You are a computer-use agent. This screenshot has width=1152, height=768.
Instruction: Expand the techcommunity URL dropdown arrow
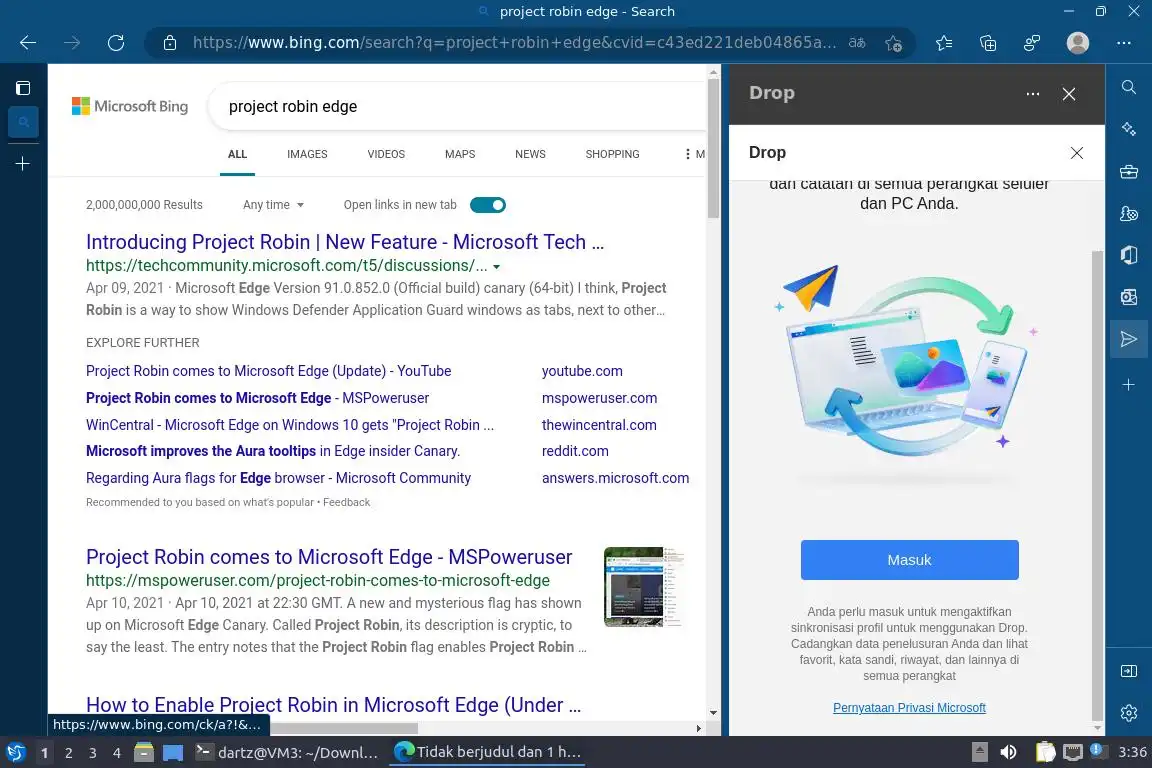(x=497, y=267)
